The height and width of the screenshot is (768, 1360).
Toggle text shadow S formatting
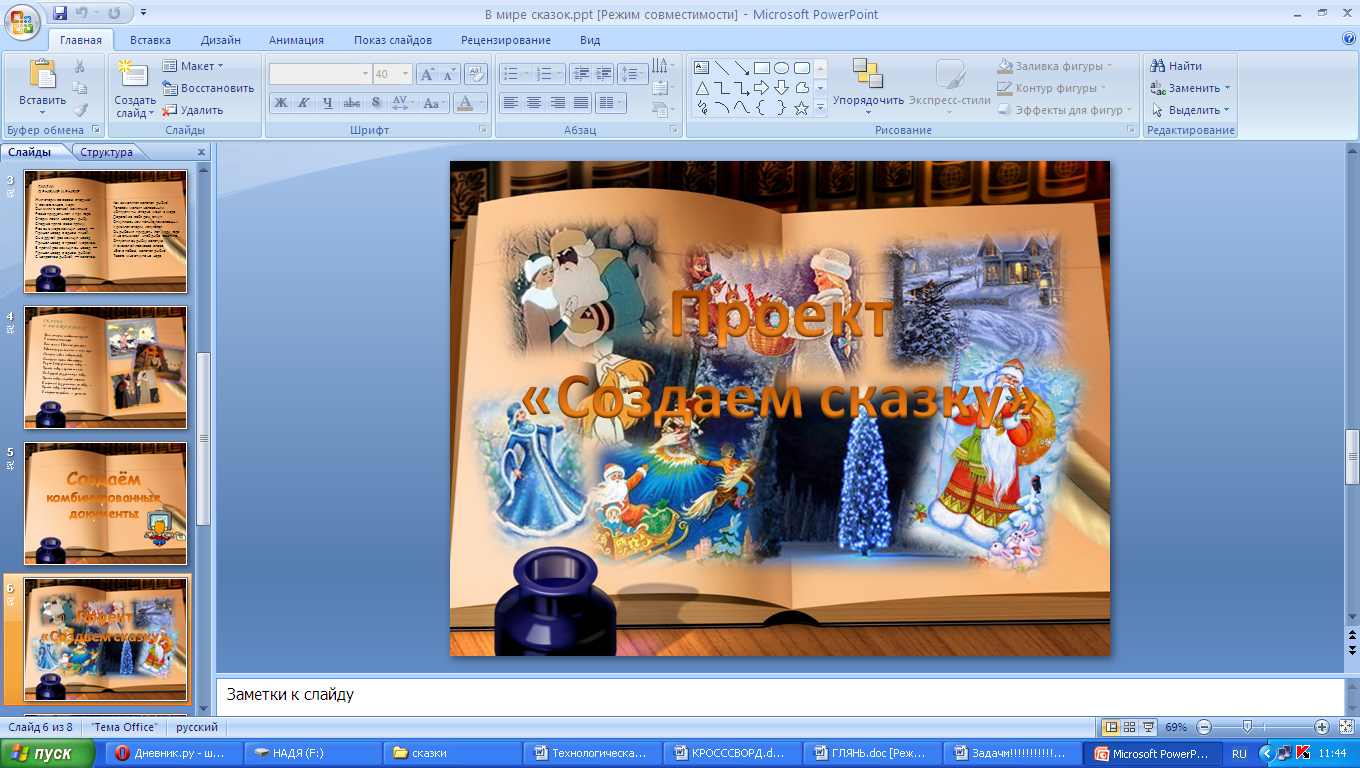pos(376,102)
